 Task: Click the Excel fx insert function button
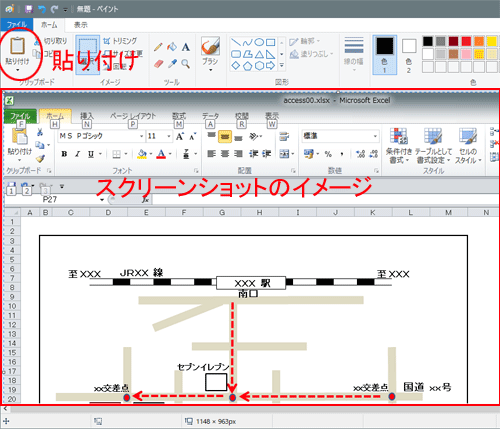point(145,200)
